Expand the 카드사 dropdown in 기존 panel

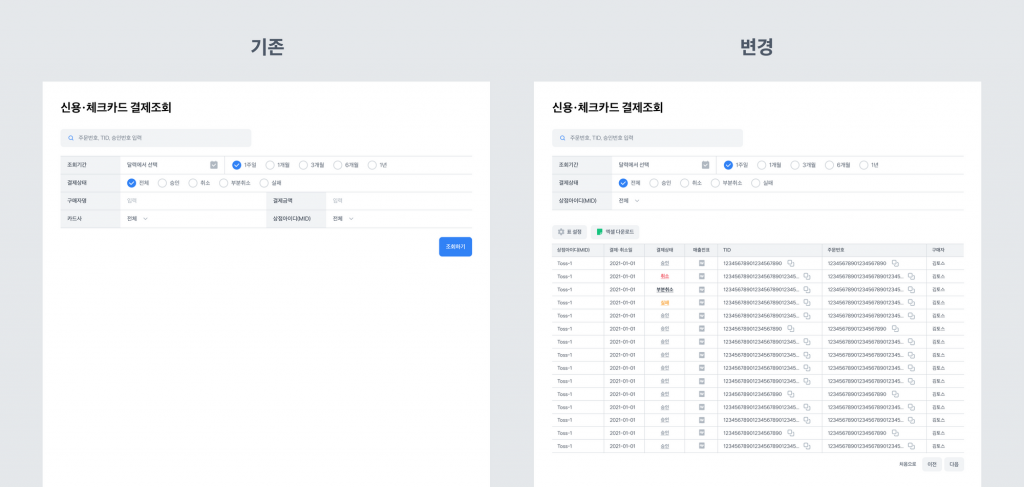[x=138, y=219]
